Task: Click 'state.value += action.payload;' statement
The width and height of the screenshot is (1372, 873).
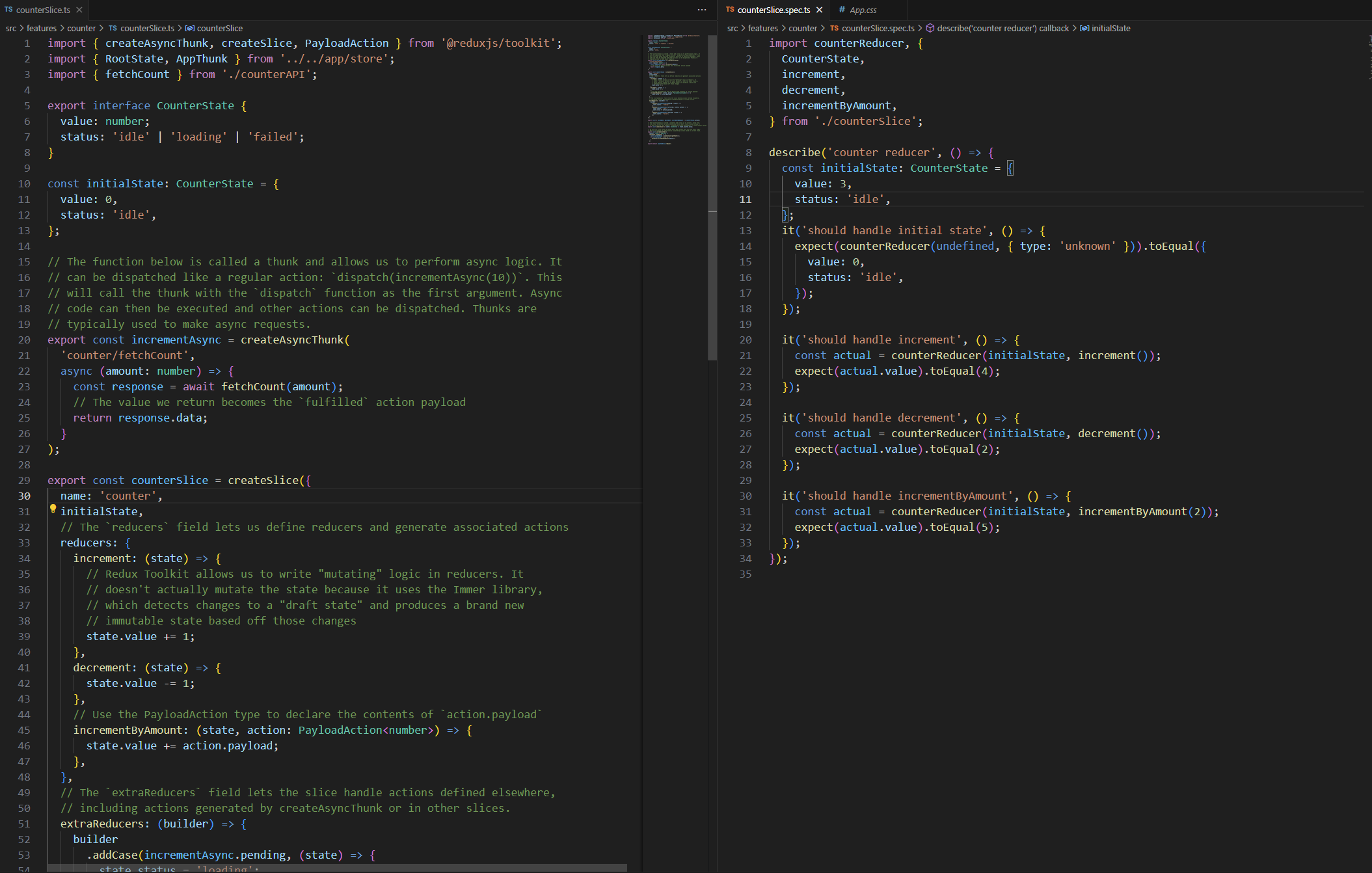Action: tap(182, 745)
